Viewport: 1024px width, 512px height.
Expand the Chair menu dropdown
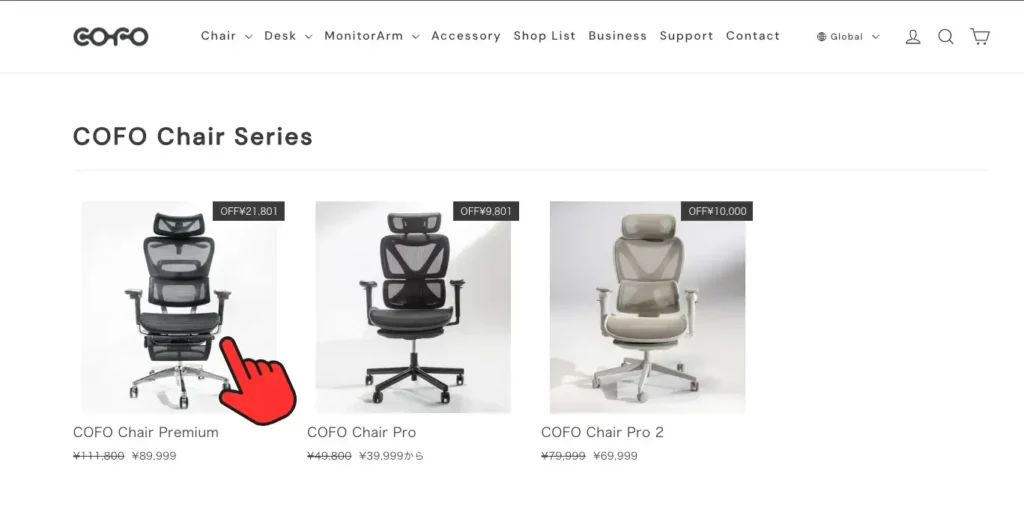click(x=226, y=36)
